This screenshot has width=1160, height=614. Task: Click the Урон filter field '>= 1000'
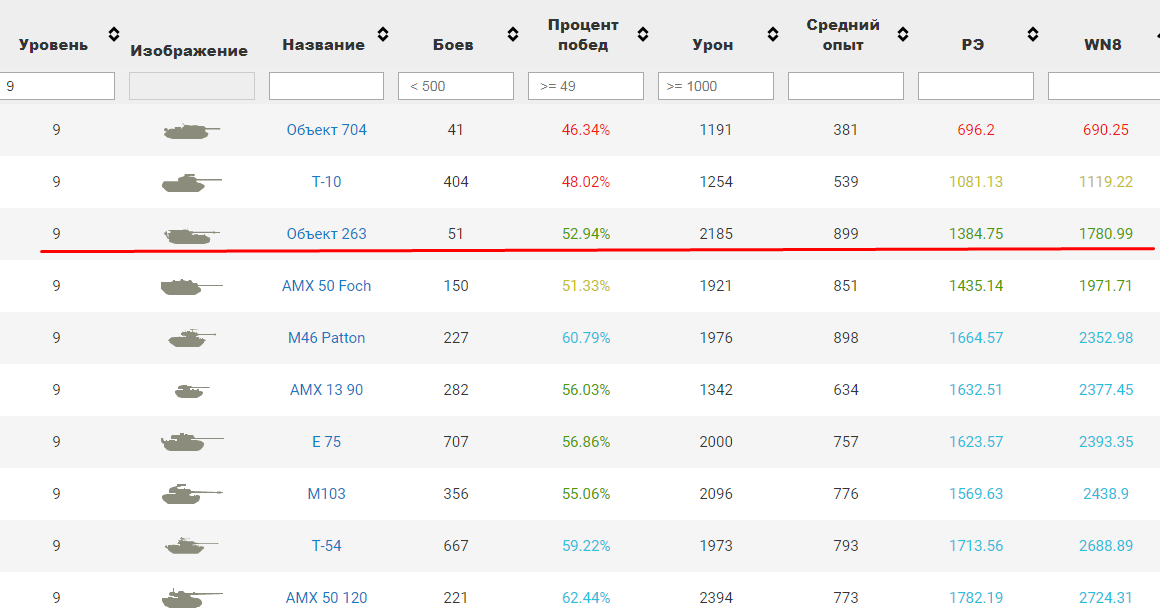(x=716, y=86)
